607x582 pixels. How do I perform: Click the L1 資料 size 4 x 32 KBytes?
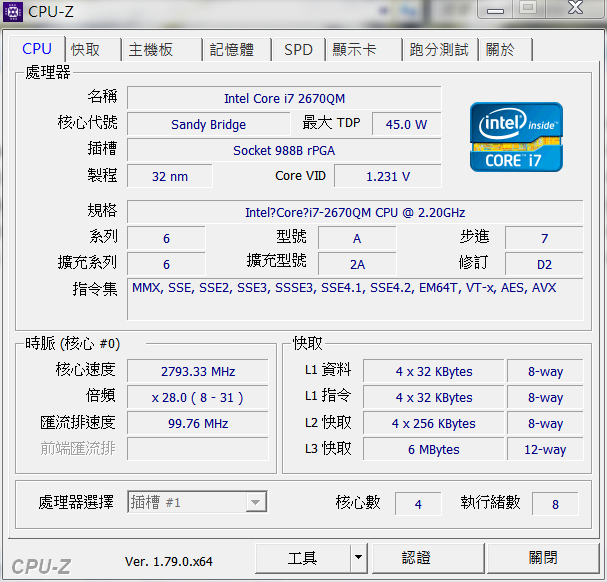[x=434, y=371]
